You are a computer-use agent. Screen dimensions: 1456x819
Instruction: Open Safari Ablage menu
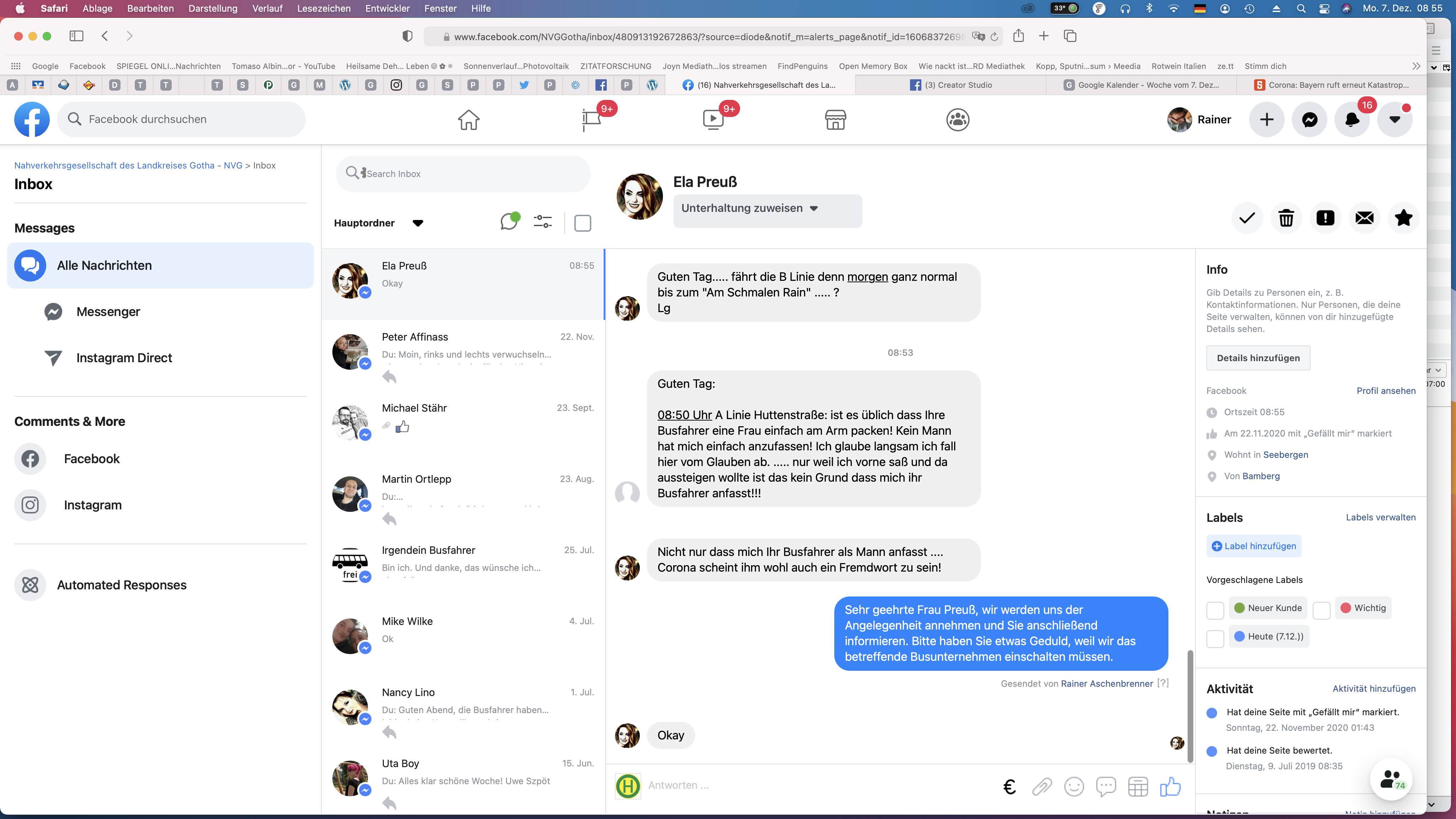click(97, 9)
